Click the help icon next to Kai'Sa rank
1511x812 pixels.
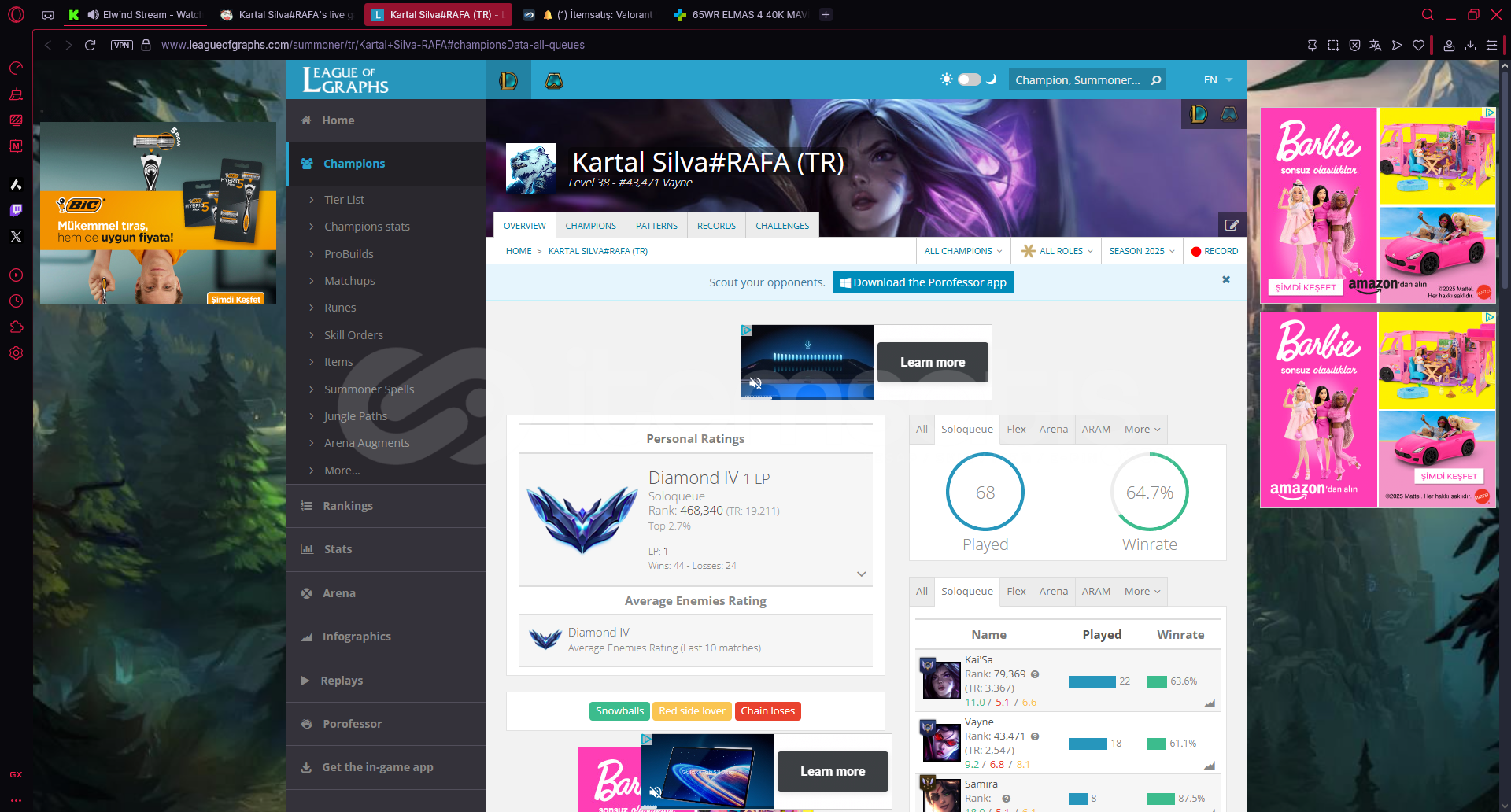tap(1035, 674)
